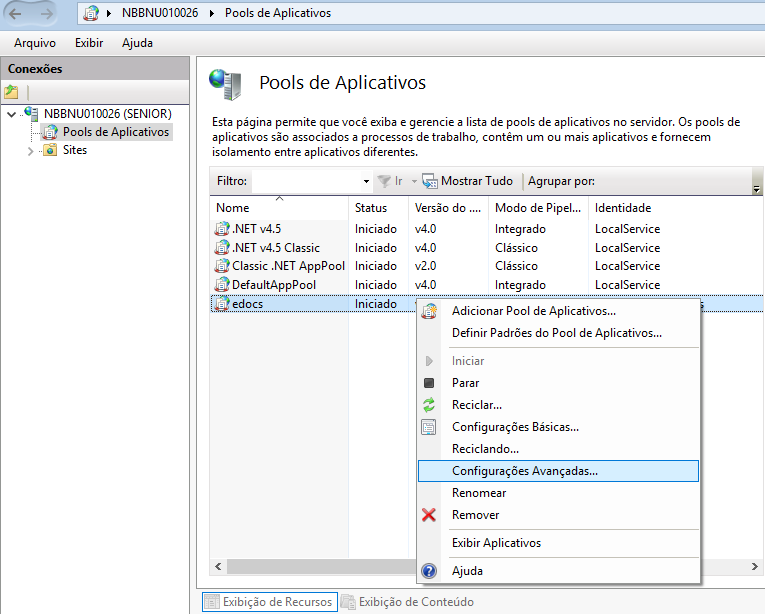Sort by the Status column header

point(379,208)
